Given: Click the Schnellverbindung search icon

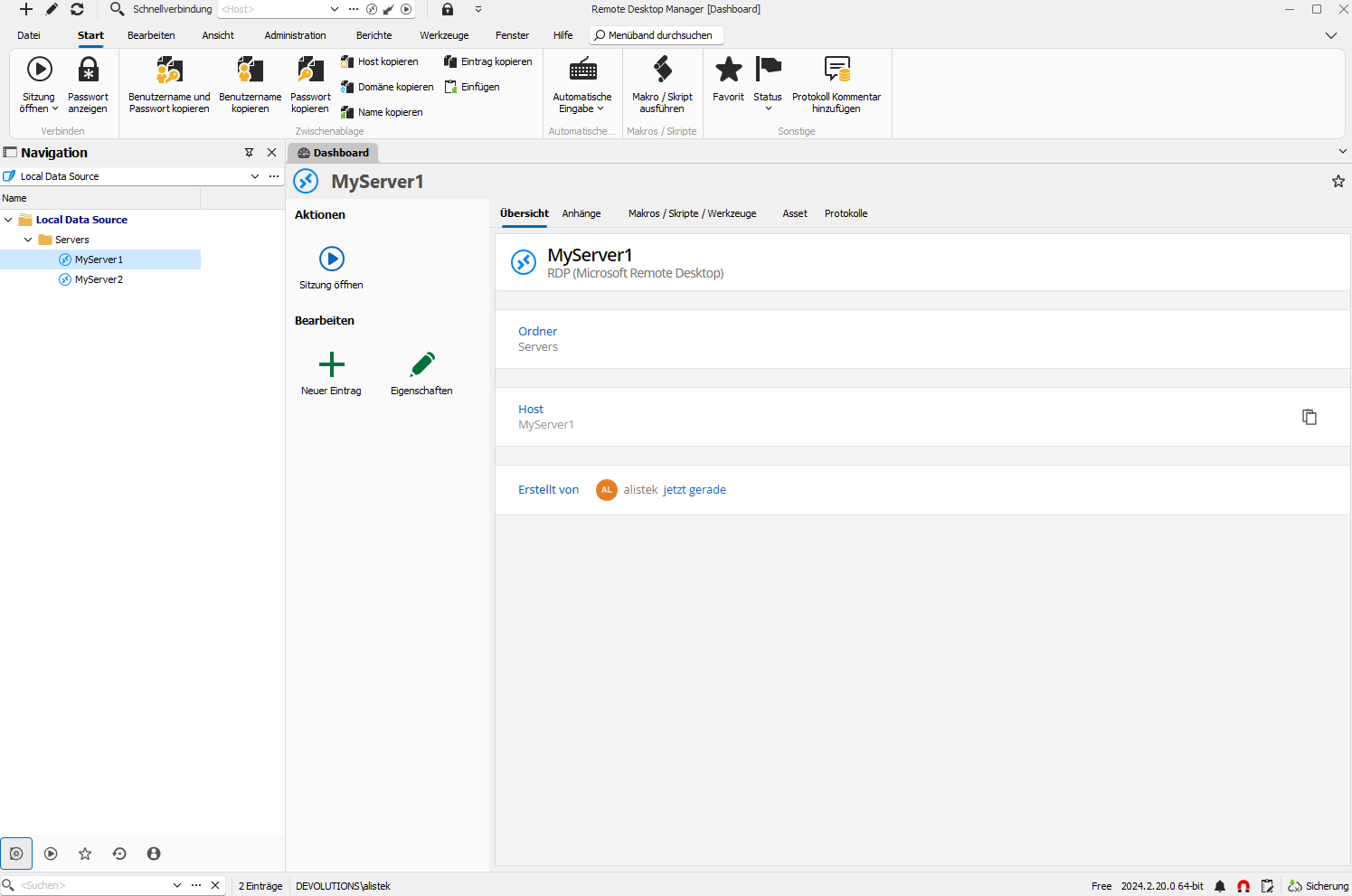Looking at the screenshot, I should [x=117, y=9].
